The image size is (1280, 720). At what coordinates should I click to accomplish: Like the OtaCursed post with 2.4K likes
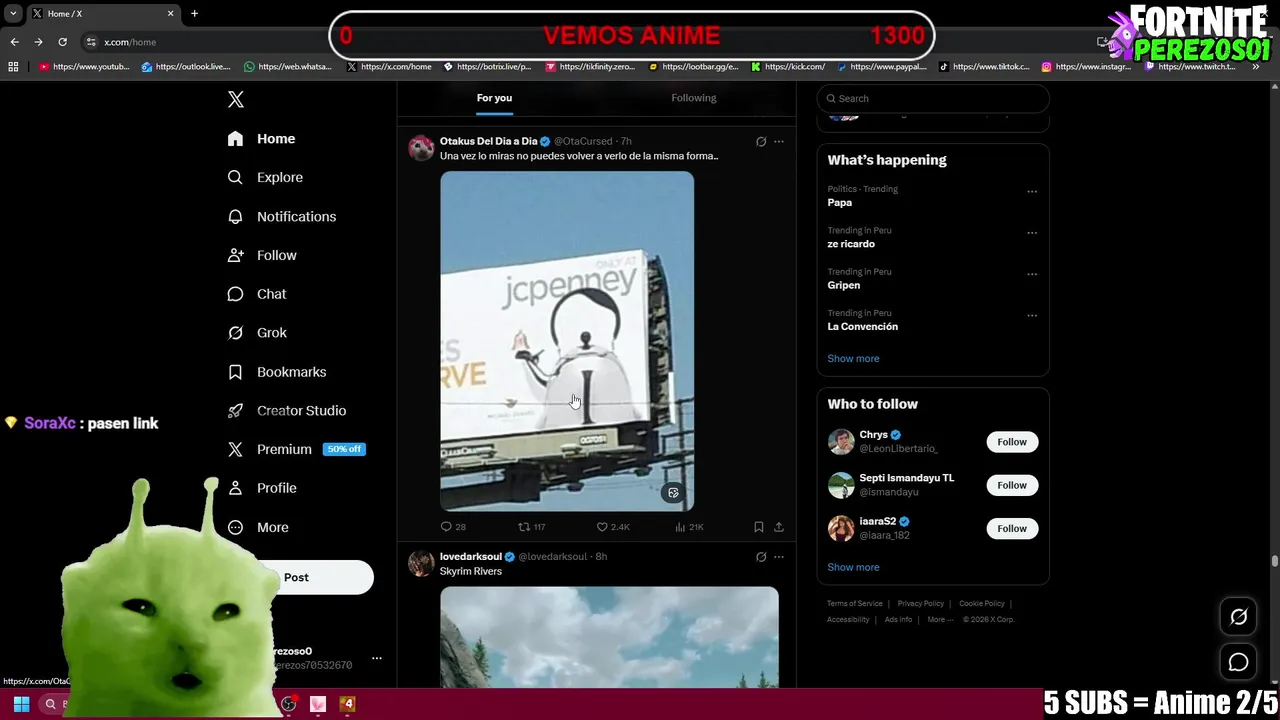(613, 527)
